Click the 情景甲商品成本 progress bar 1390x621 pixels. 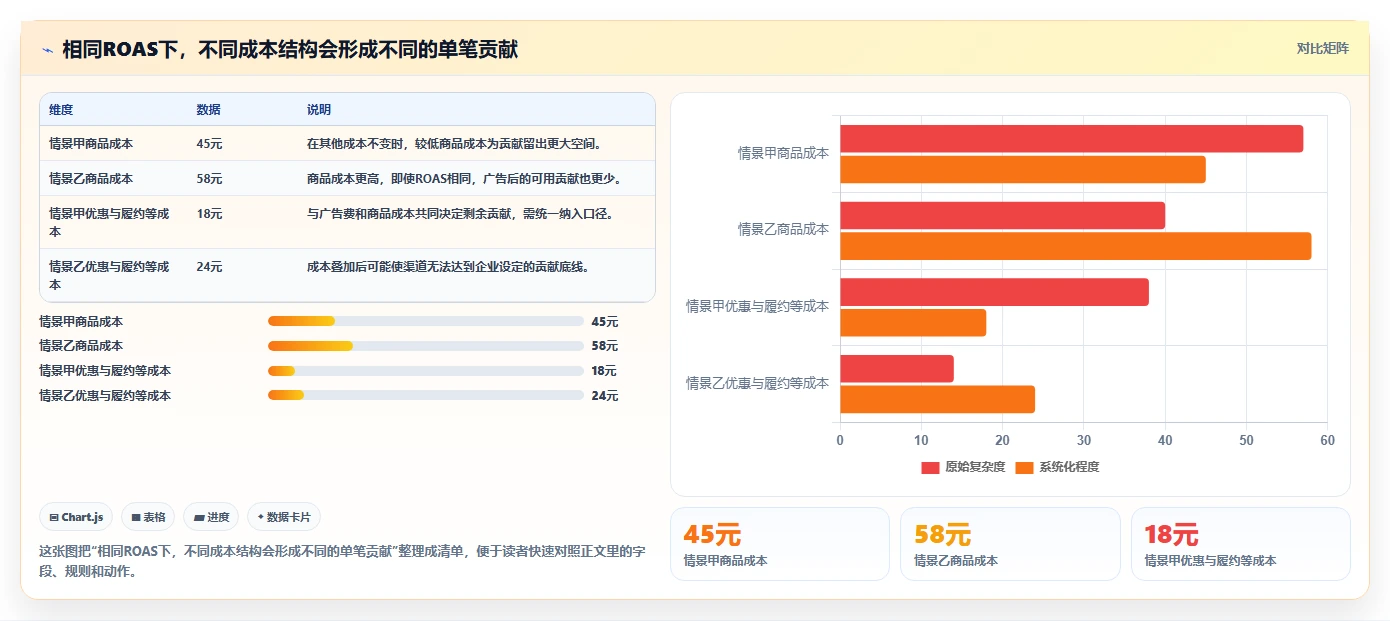coord(425,321)
